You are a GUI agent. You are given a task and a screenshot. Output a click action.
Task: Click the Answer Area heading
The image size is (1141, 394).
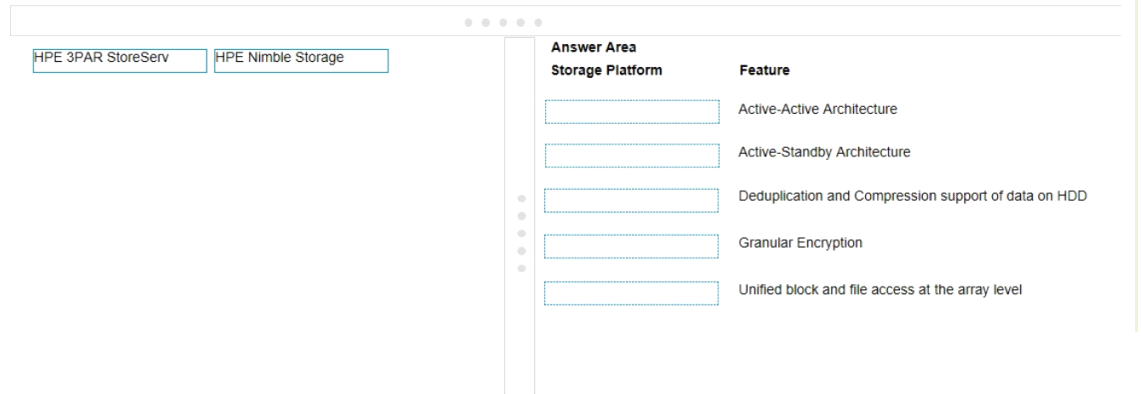click(594, 47)
